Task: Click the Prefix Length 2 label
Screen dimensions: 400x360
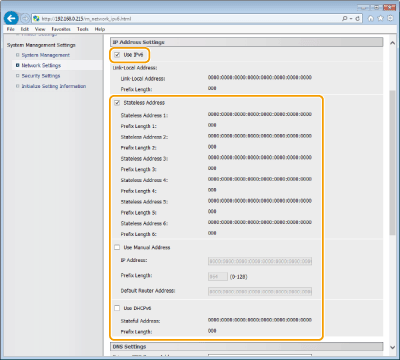Action: (x=139, y=148)
